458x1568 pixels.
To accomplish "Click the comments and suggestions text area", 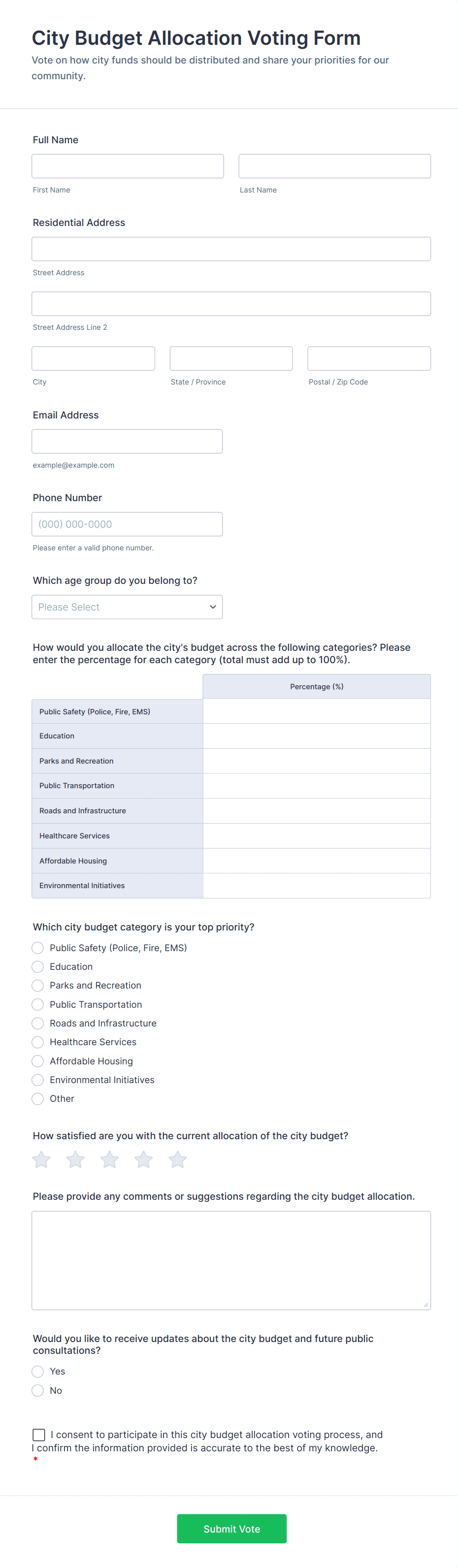I will coord(231,1260).
